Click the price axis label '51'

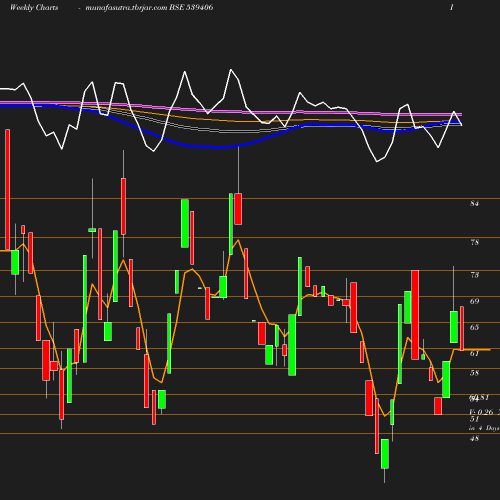(474, 419)
